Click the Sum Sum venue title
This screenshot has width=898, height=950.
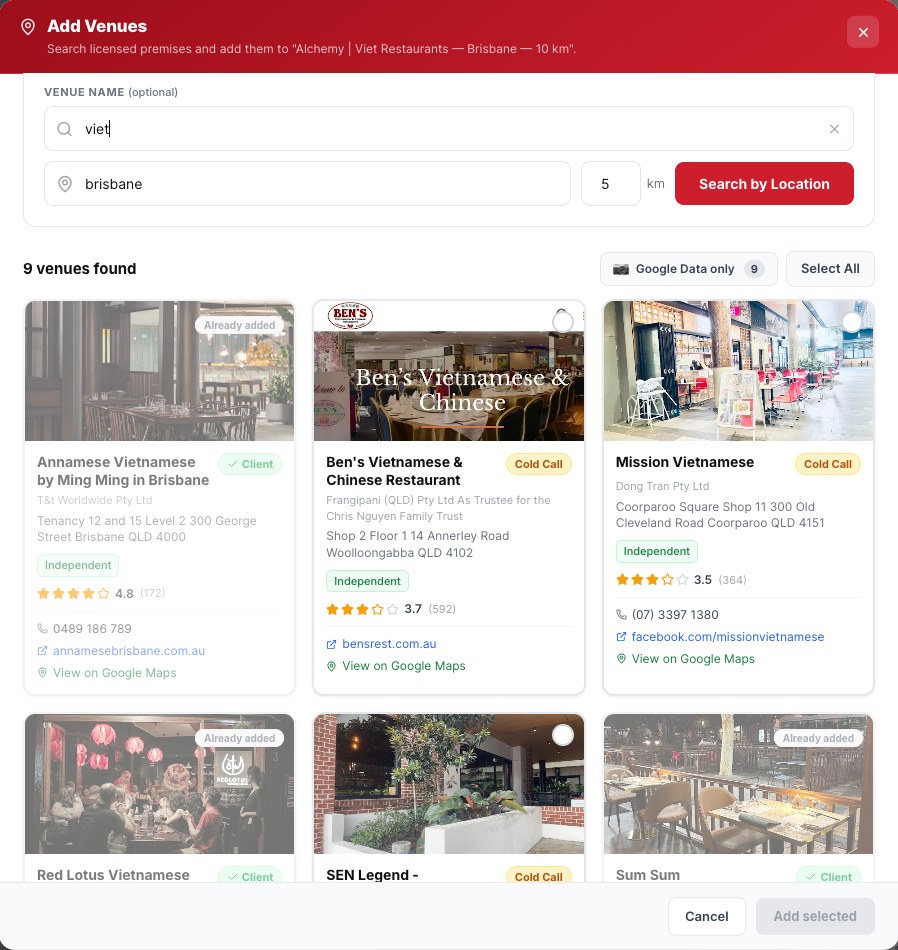[648, 875]
